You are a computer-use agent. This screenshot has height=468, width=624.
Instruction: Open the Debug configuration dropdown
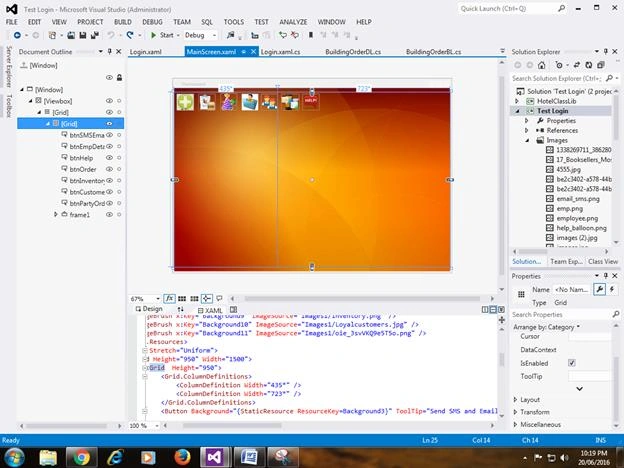pos(201,35)
